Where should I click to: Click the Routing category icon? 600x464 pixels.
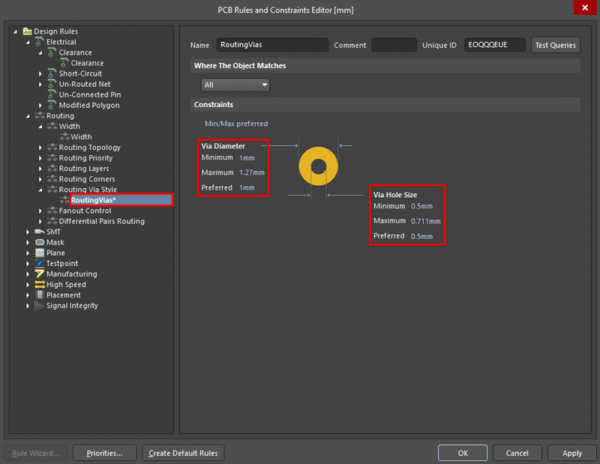point(39,116)
